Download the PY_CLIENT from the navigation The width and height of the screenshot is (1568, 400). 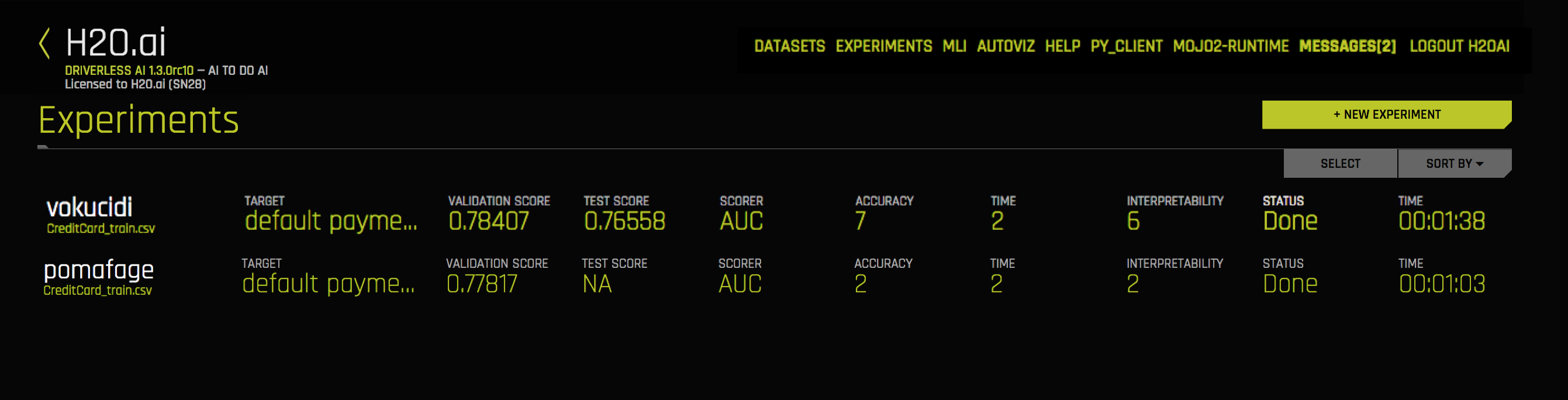coord(1126,46)
